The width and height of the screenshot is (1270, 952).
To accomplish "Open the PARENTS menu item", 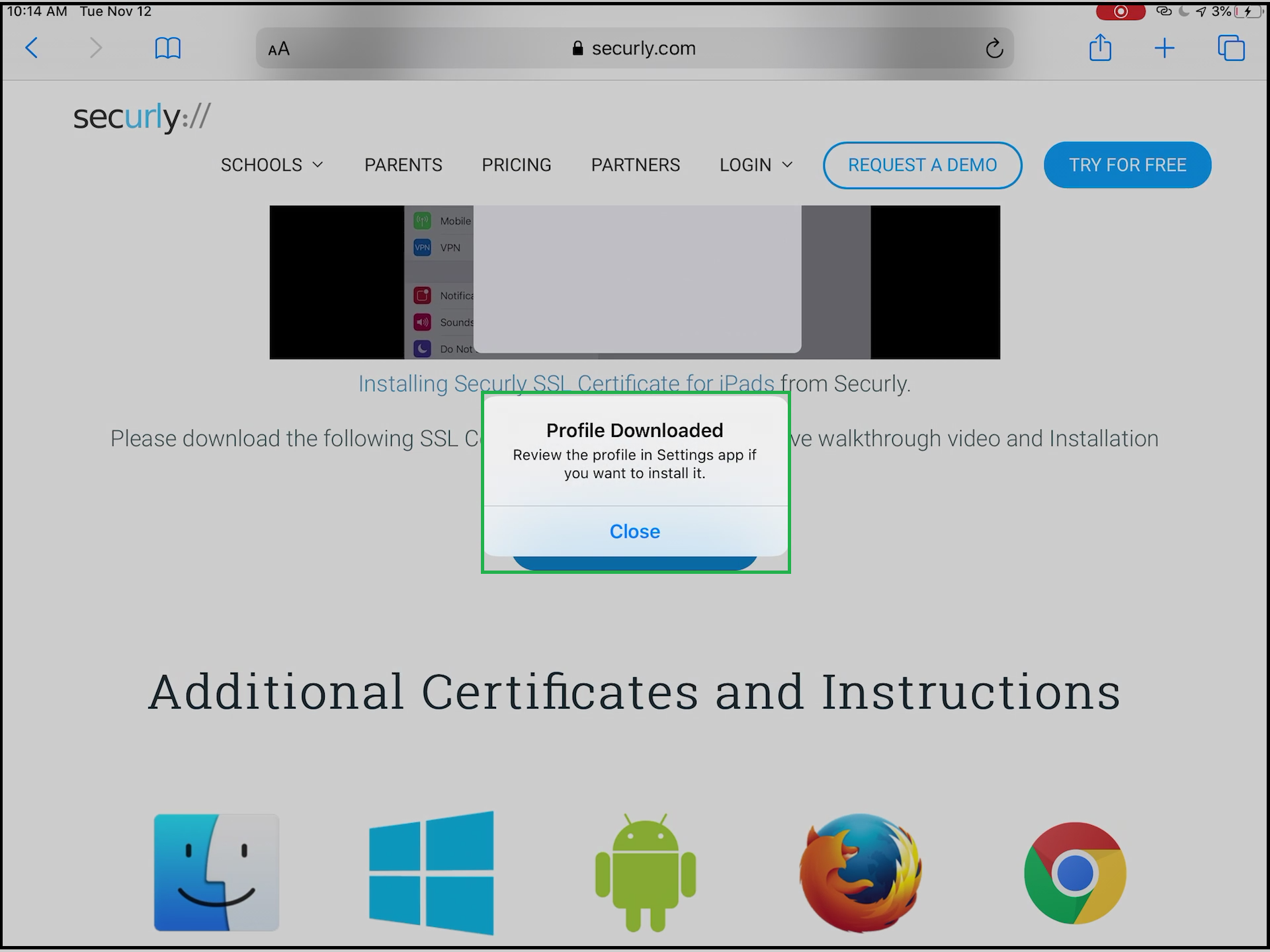I will point(403,165).
